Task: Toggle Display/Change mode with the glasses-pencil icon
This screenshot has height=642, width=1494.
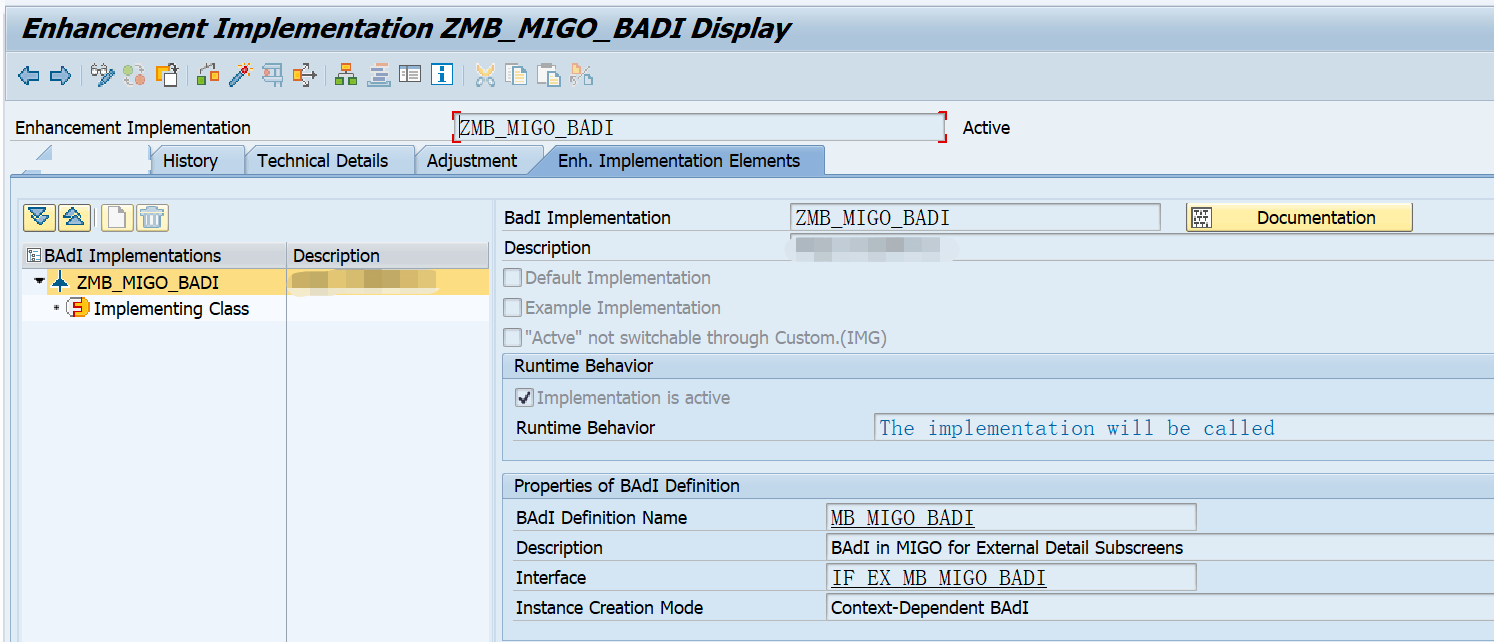Action: [101, 75]
